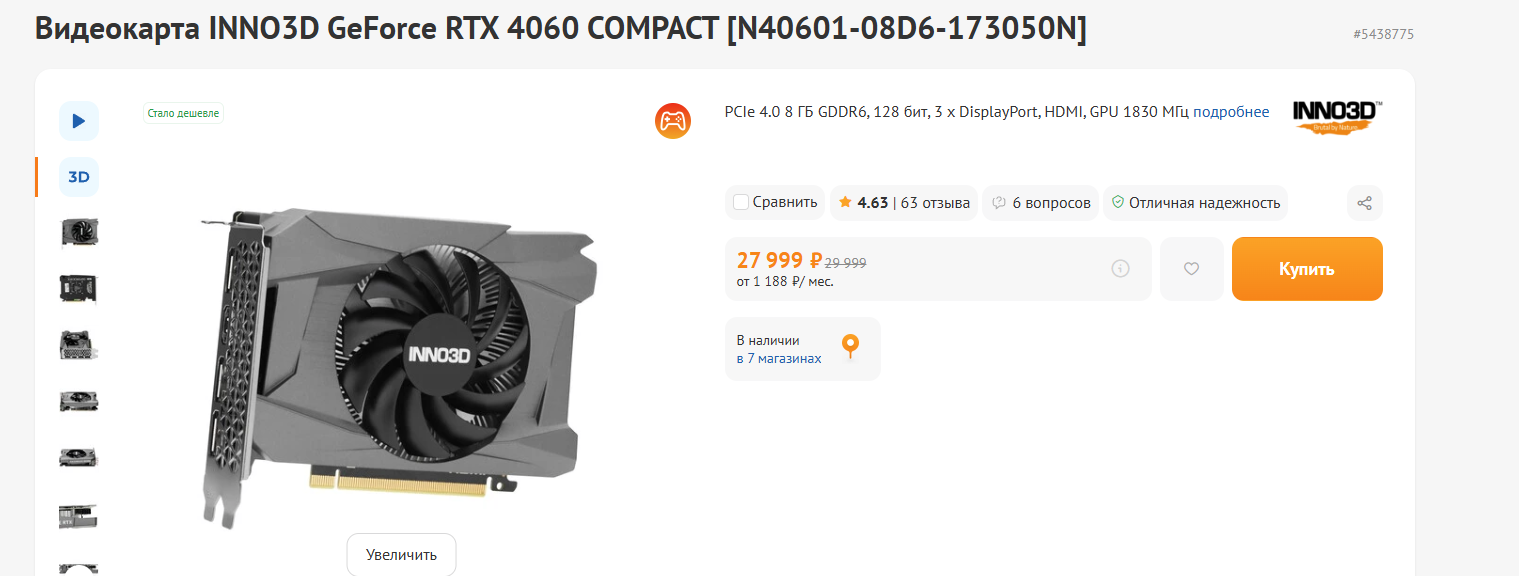Click the main graphics card image
The width and height of the screenshot is (1519, 576).
[x=400, y=360]
